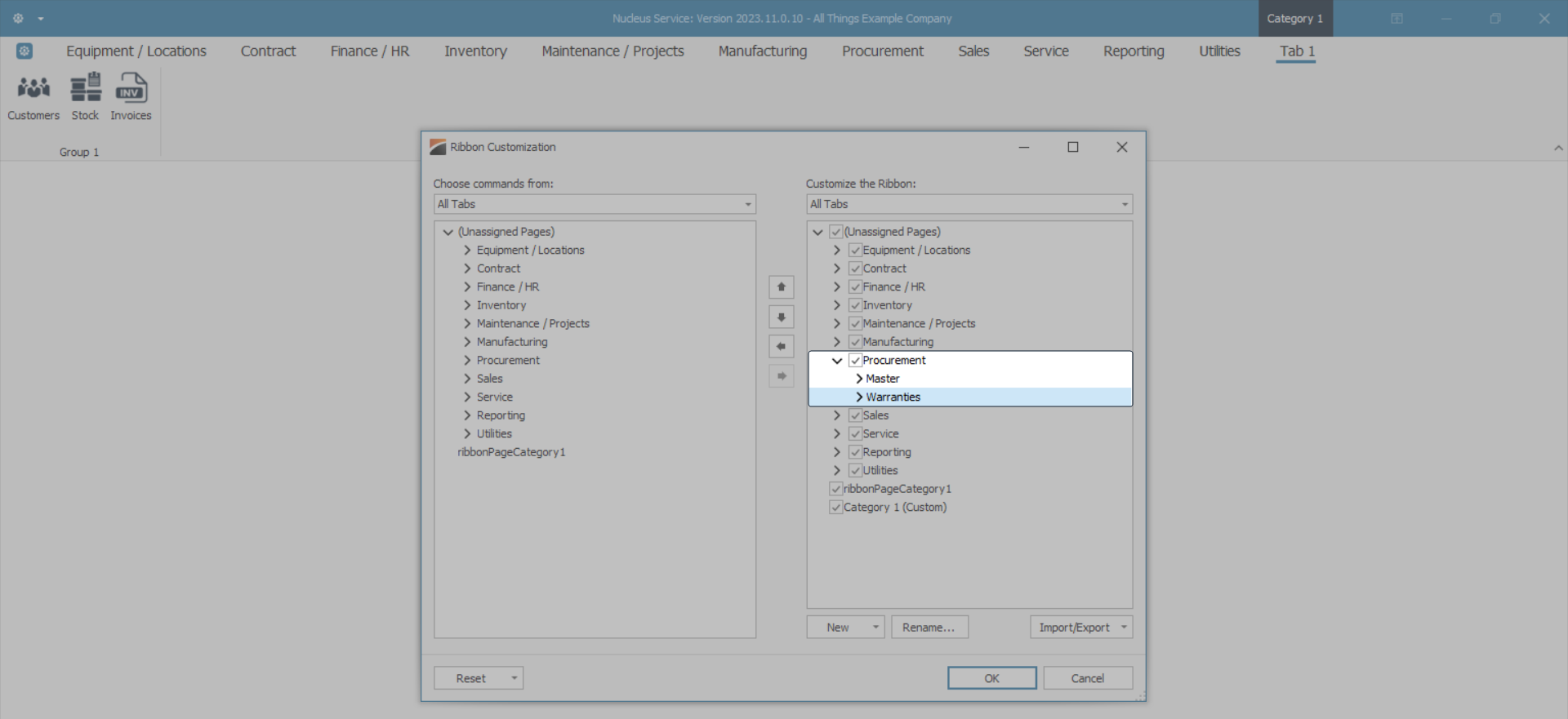
Task: Maximize the Ribbon Customization dialog
Action: [1073, 147]
